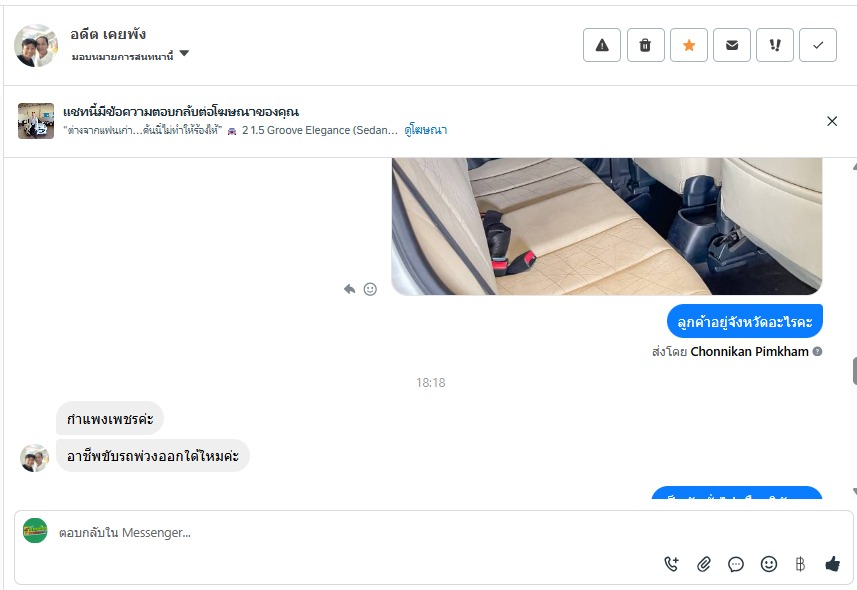Open emoji picker in composer

pos(768,564)
